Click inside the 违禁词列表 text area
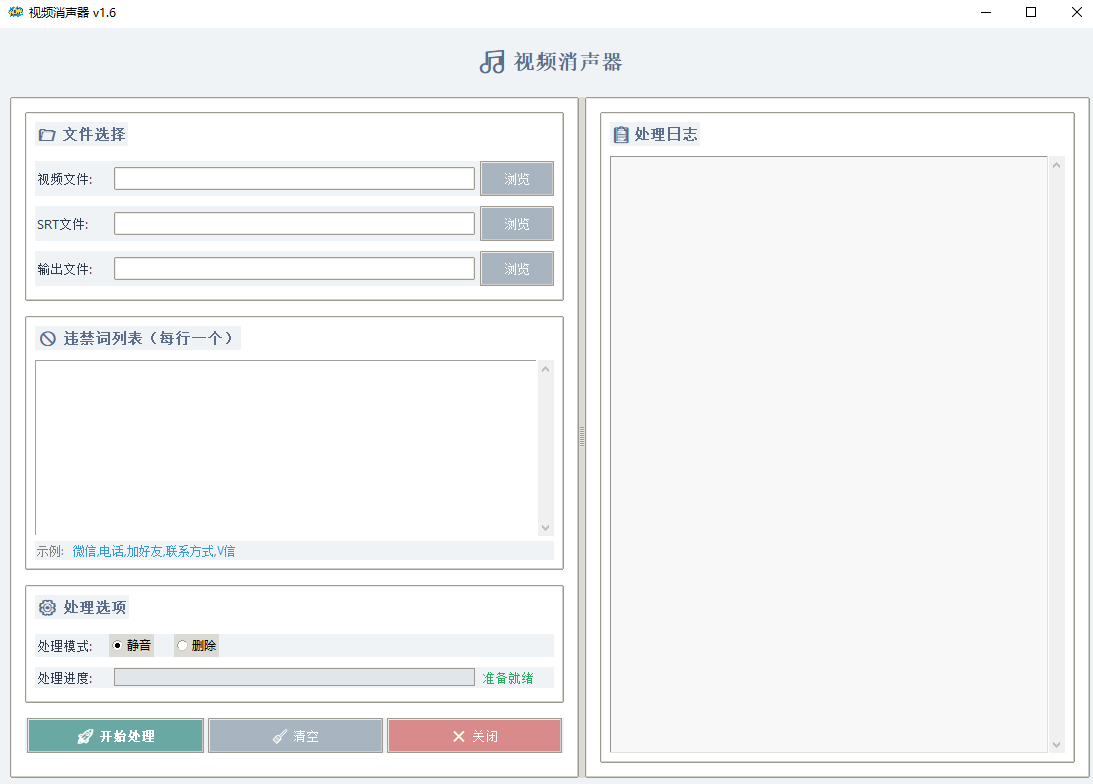1093x784 pixels. click(x=287, y=447)
